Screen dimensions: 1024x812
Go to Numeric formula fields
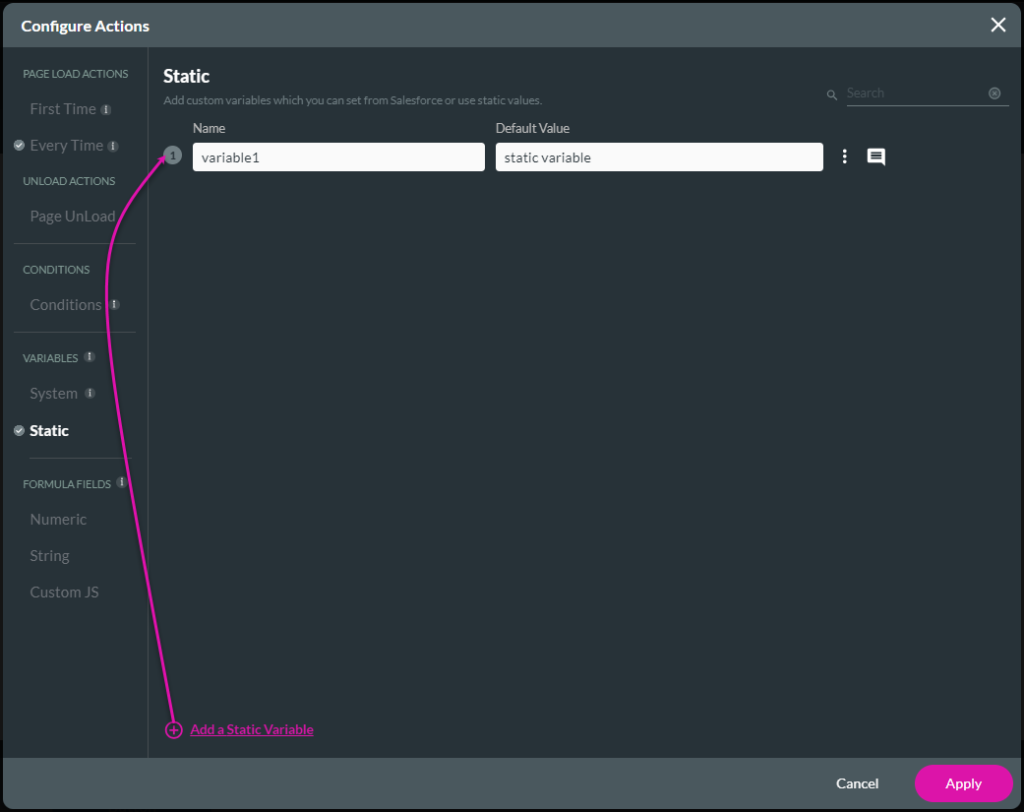point(58,519)
